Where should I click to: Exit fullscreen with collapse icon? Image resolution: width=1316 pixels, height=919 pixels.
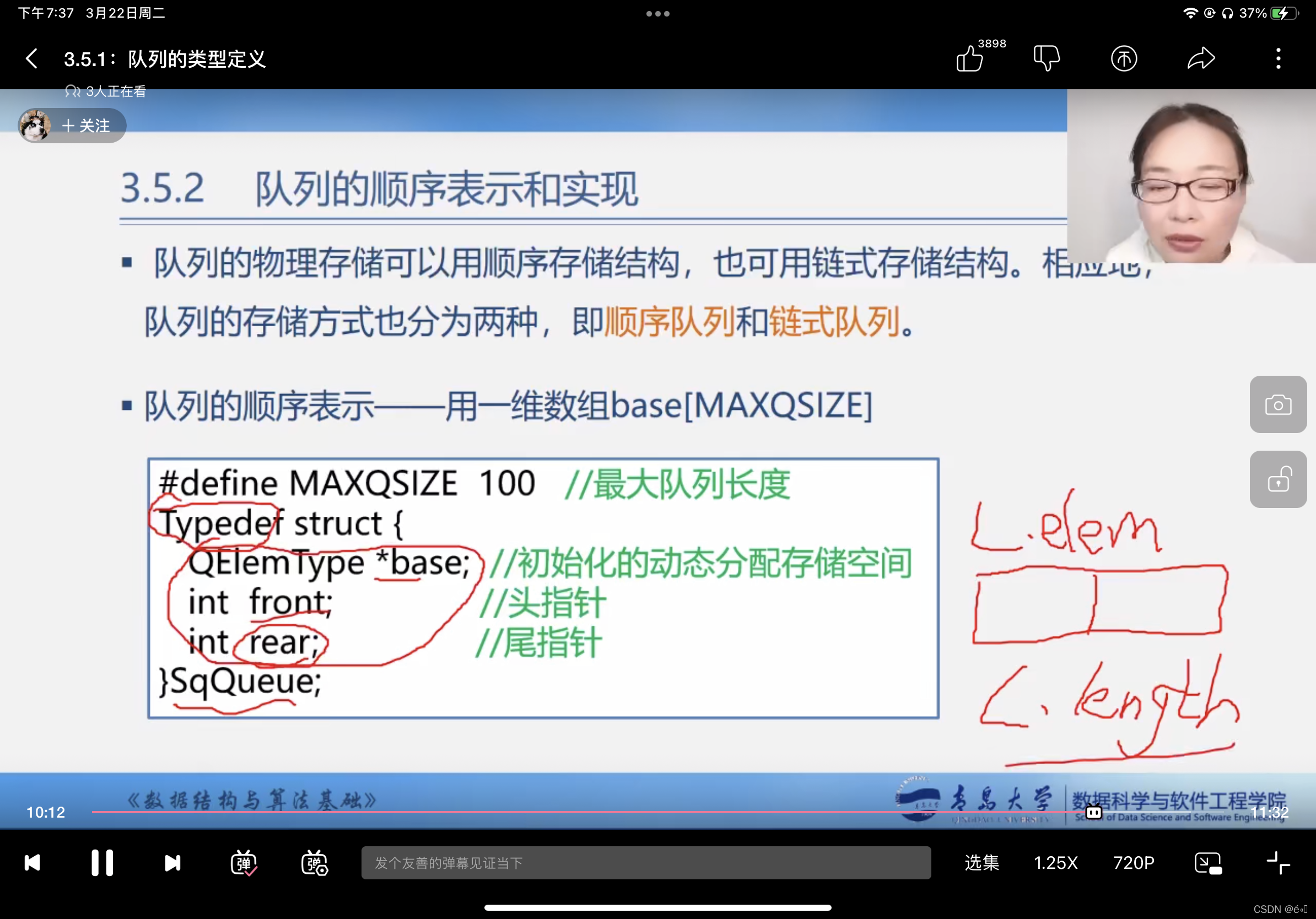tap(1277, 862)
